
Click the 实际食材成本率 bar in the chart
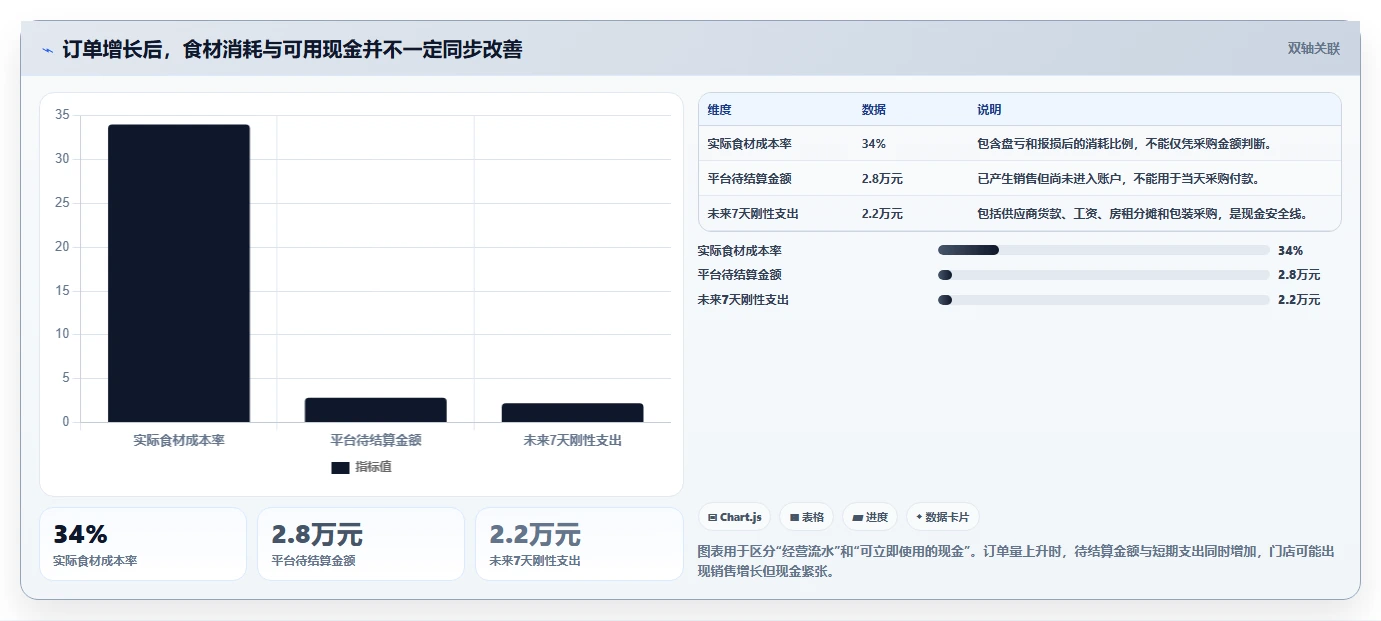(x=179, y=273)
